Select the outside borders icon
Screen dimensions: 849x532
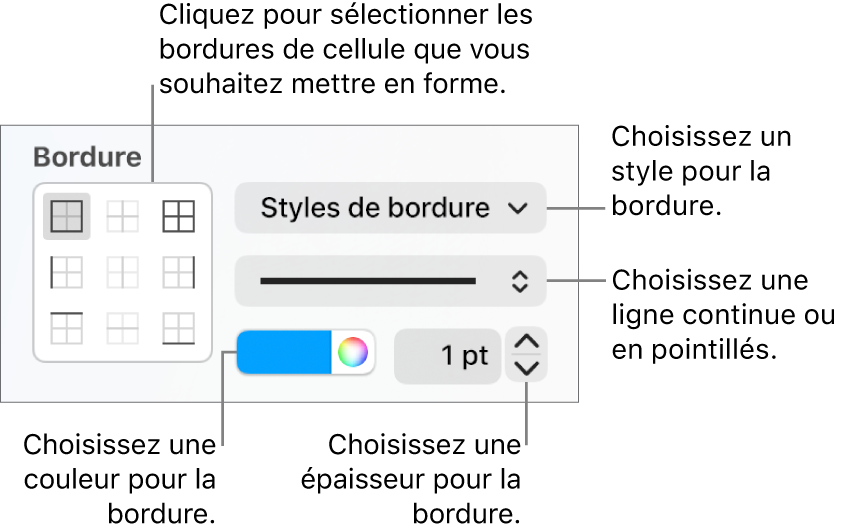point(67,216)
